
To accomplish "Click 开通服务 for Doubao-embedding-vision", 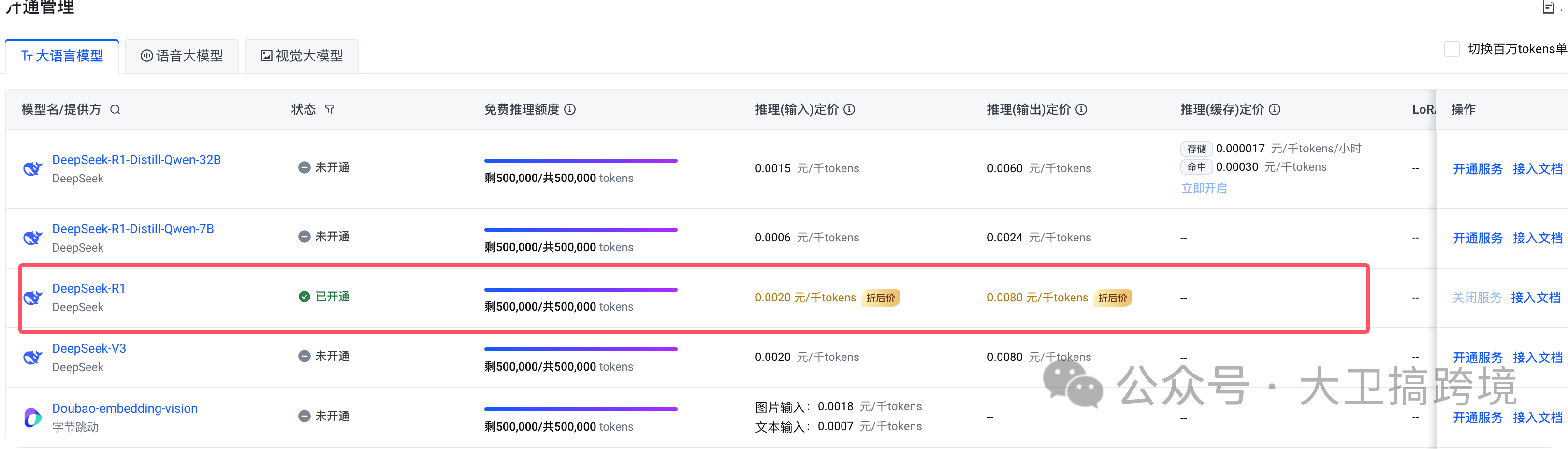I will (1477, 418).
